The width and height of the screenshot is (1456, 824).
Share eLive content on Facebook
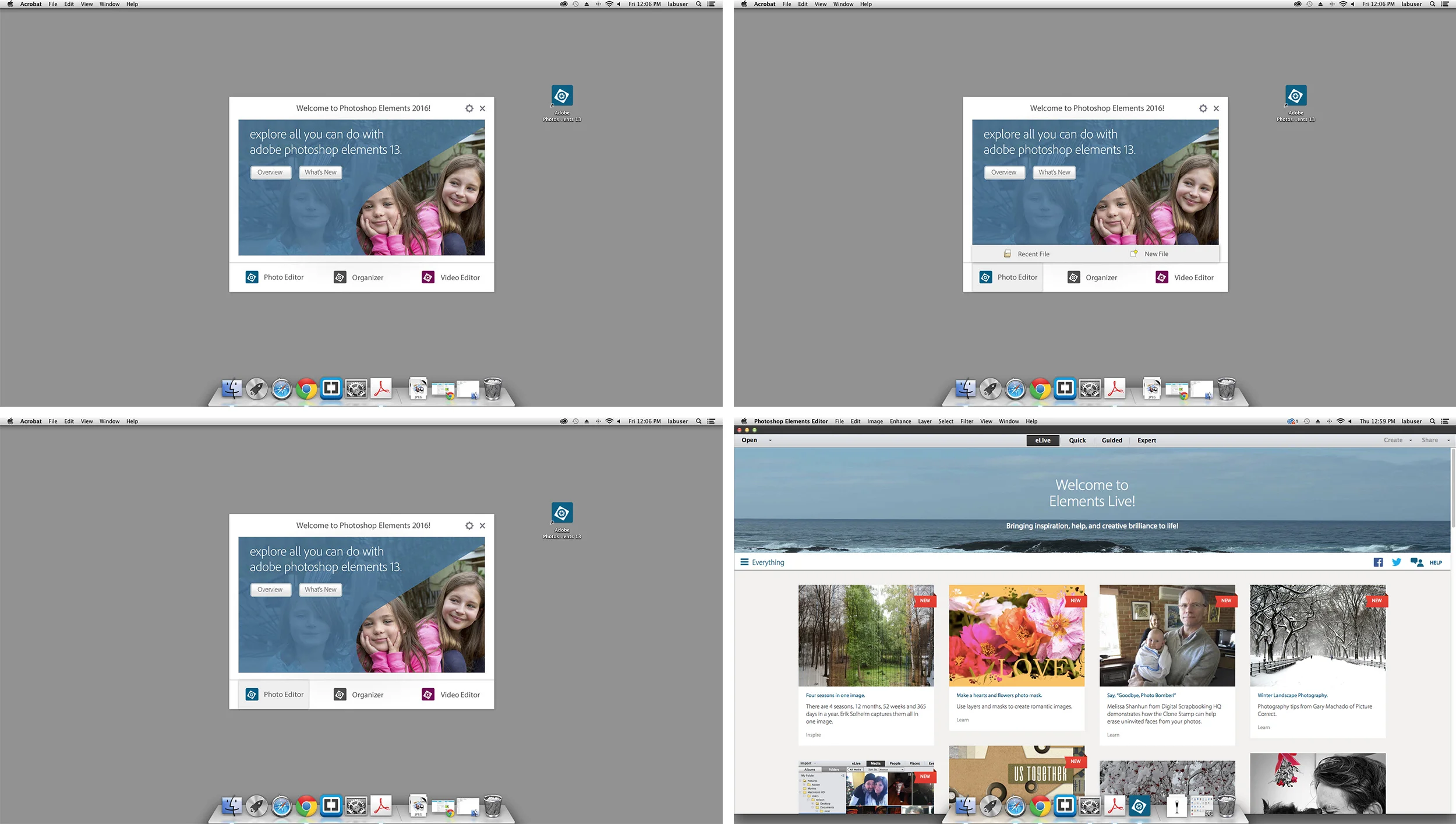pyautogui.click(x=1378, y=562)
